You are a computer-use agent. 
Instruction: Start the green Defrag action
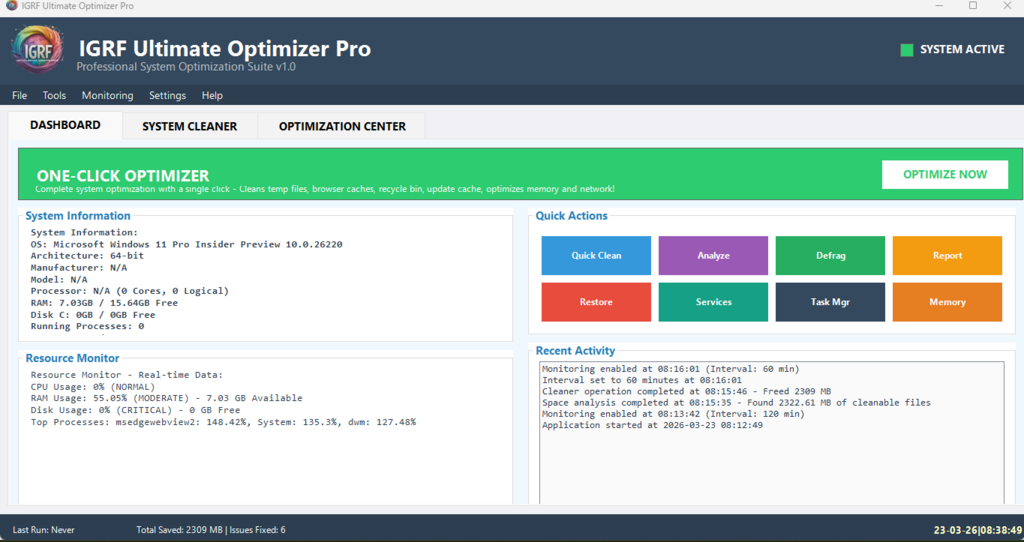pos(830,255)
